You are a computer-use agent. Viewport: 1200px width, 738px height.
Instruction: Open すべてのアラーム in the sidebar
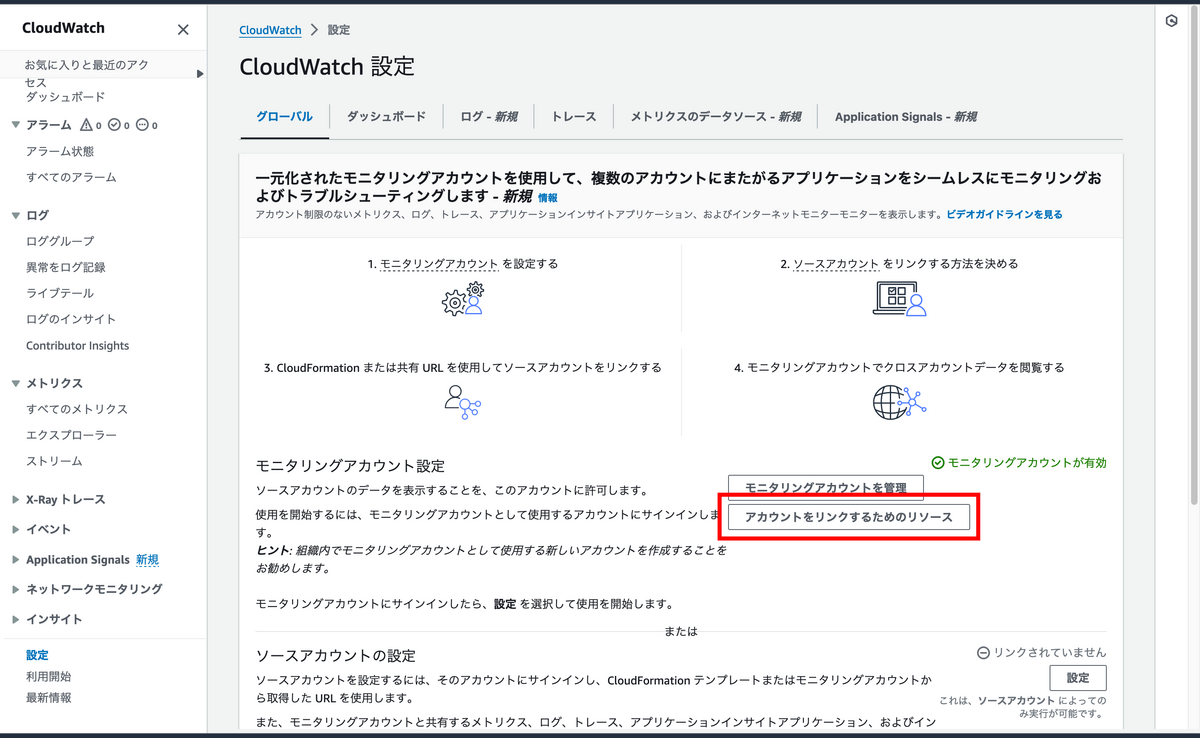pos(71,177)
